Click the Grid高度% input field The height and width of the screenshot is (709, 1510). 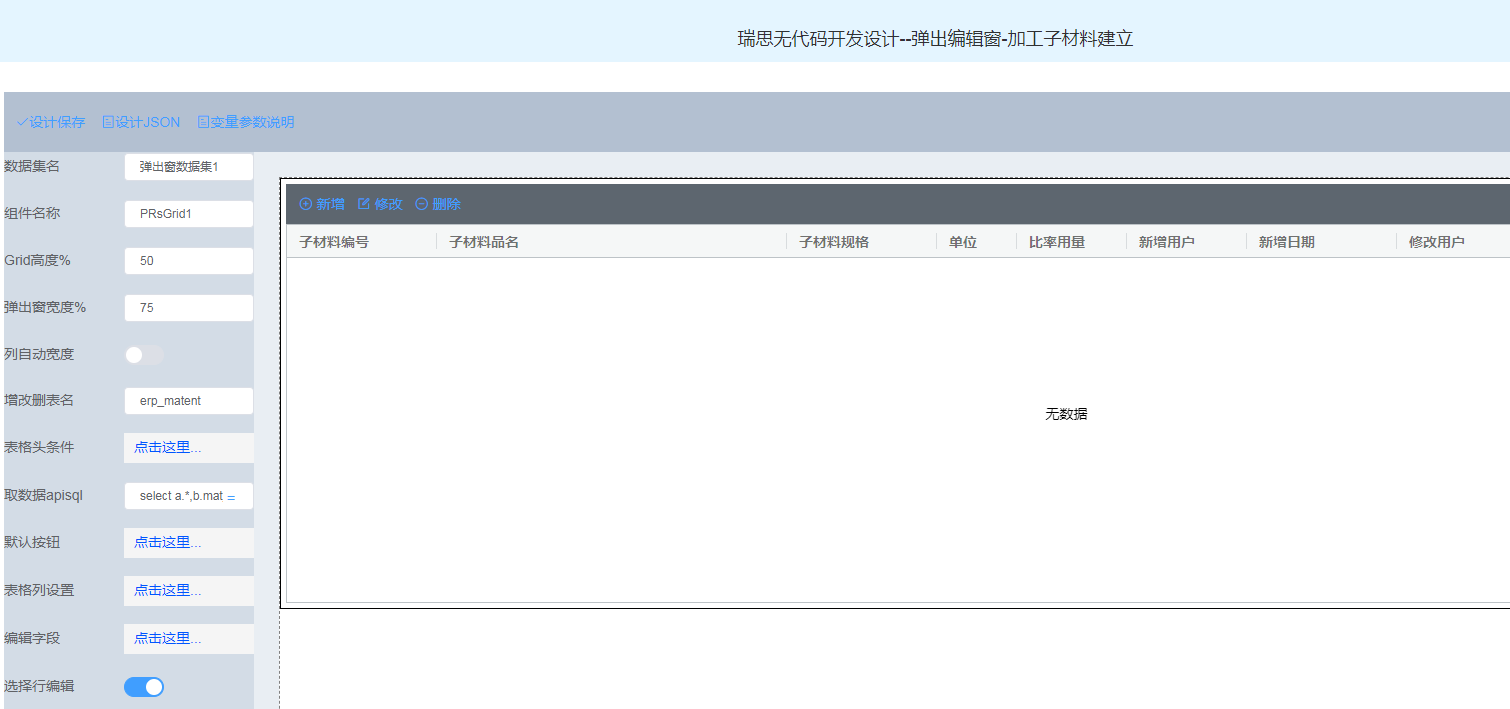point(188,261)
